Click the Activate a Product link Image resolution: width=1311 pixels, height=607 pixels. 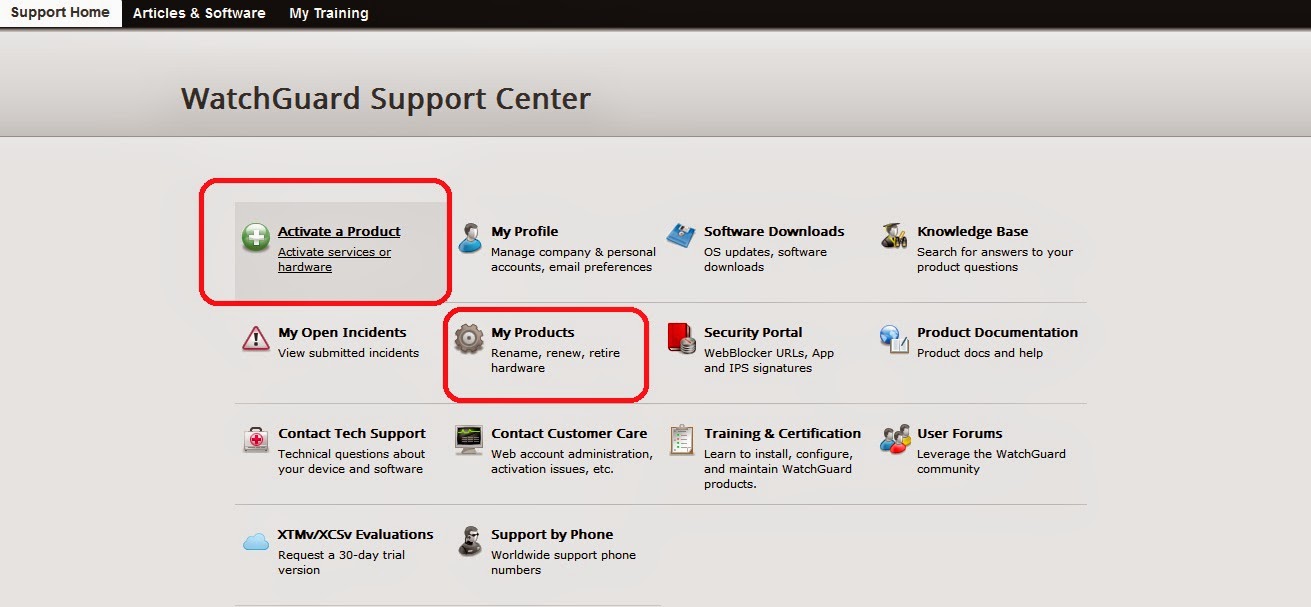(x=340, y=230)
